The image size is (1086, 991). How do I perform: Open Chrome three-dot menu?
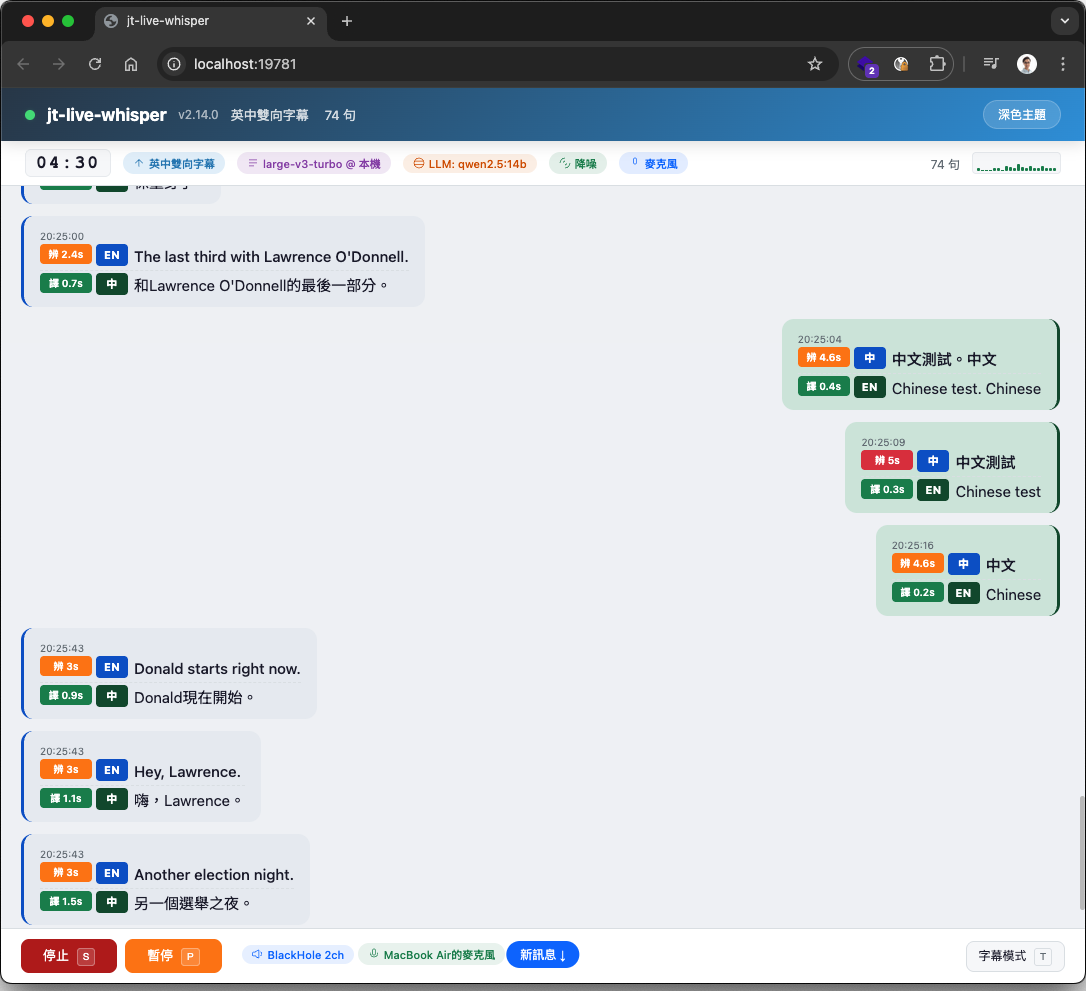[1062, 64]
